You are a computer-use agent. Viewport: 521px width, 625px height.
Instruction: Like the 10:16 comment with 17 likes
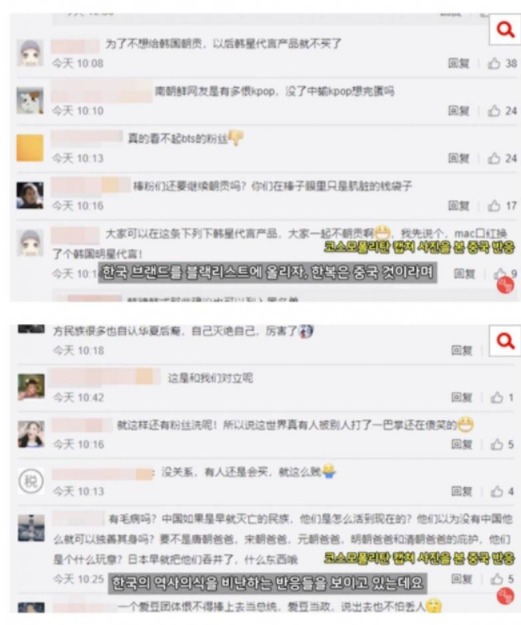494,206
